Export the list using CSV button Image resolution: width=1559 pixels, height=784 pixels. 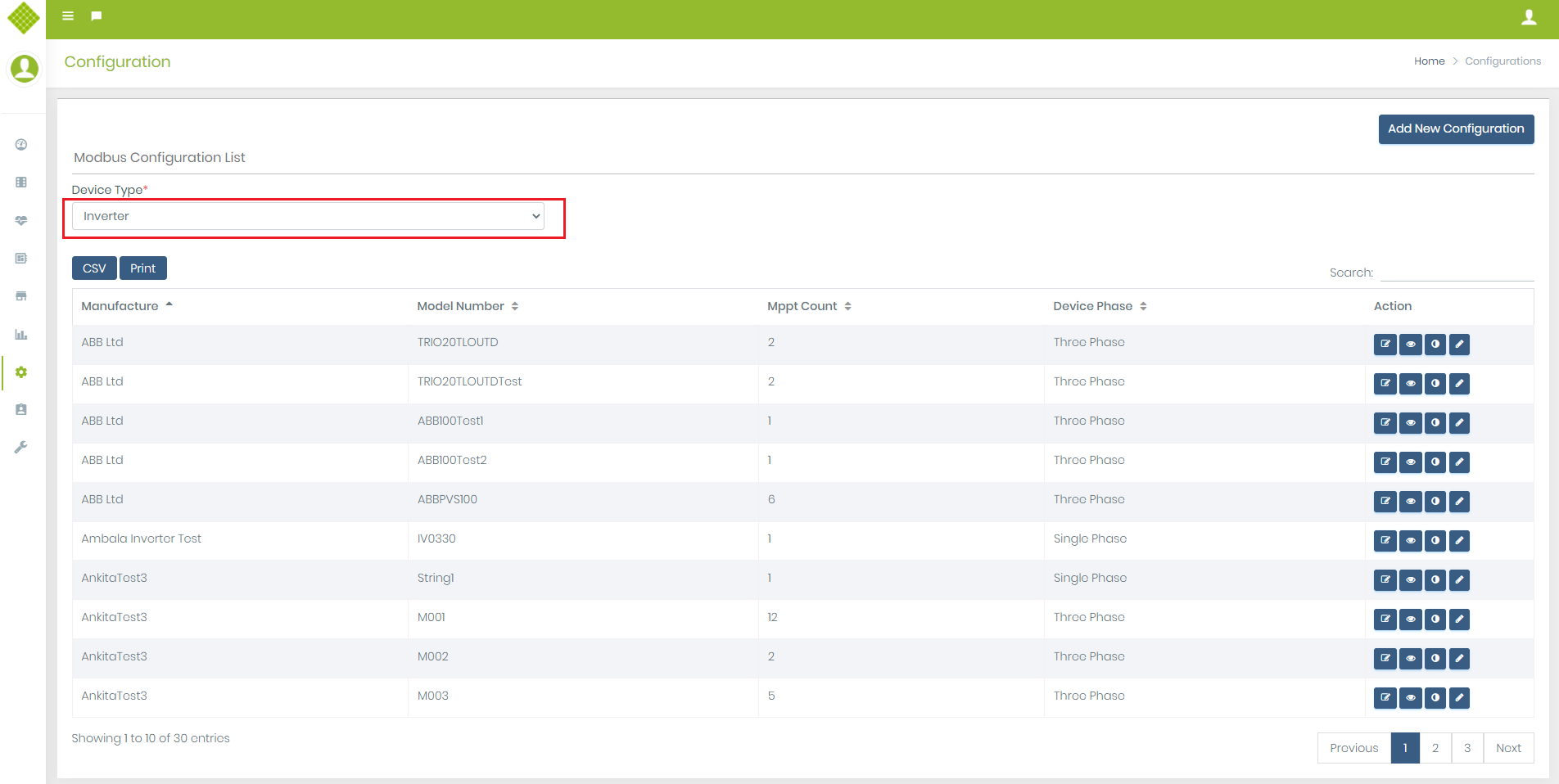94,268
